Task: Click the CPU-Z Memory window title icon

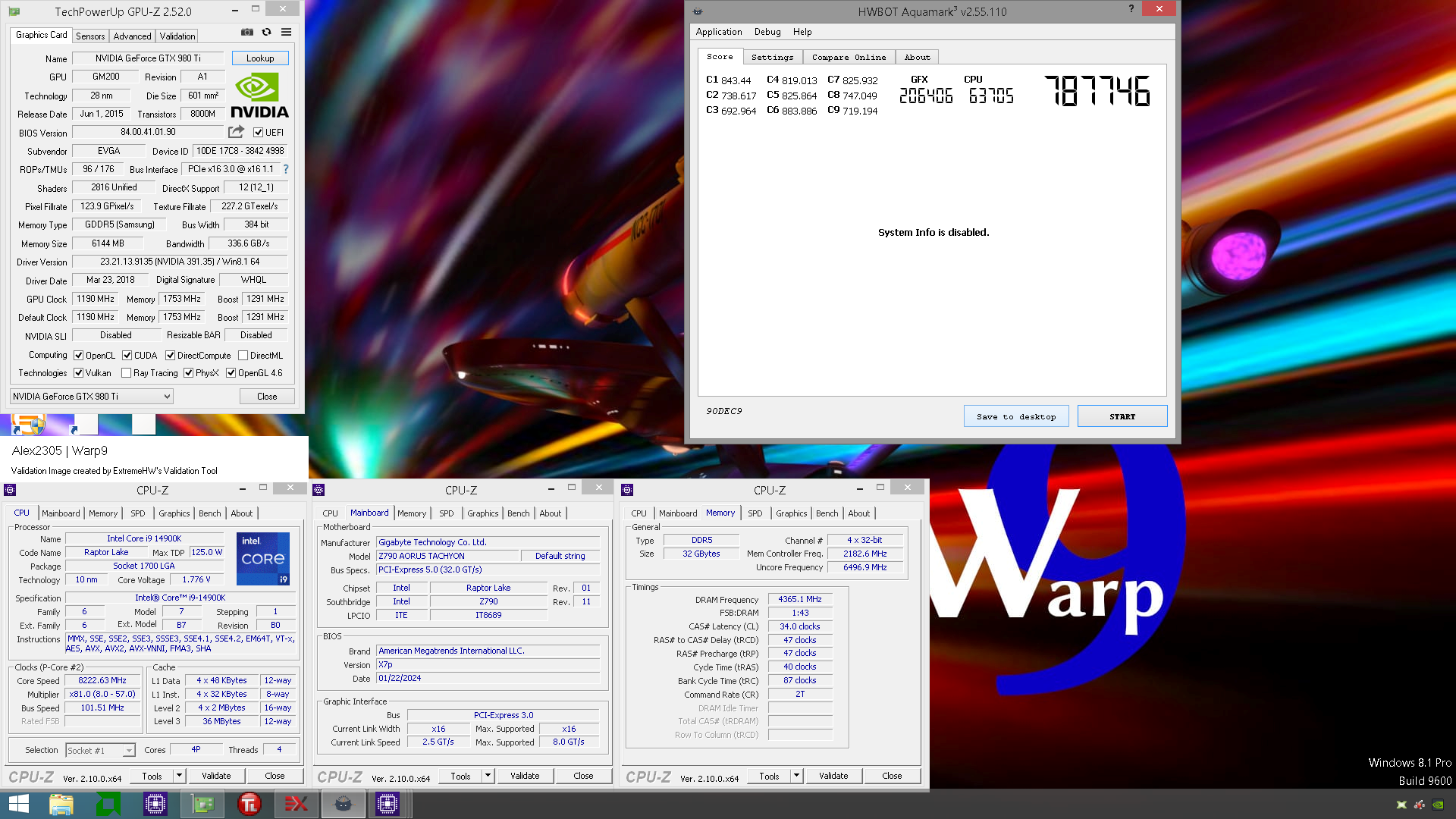Action: (x=627, y=490)
